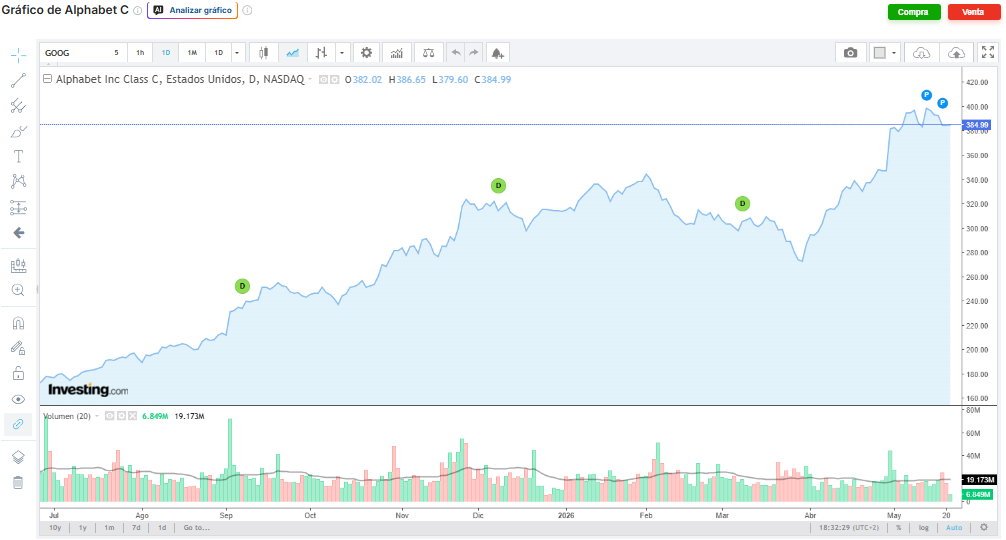Select the 1M interval
The image size is (1006, 540).
point(192,53)
